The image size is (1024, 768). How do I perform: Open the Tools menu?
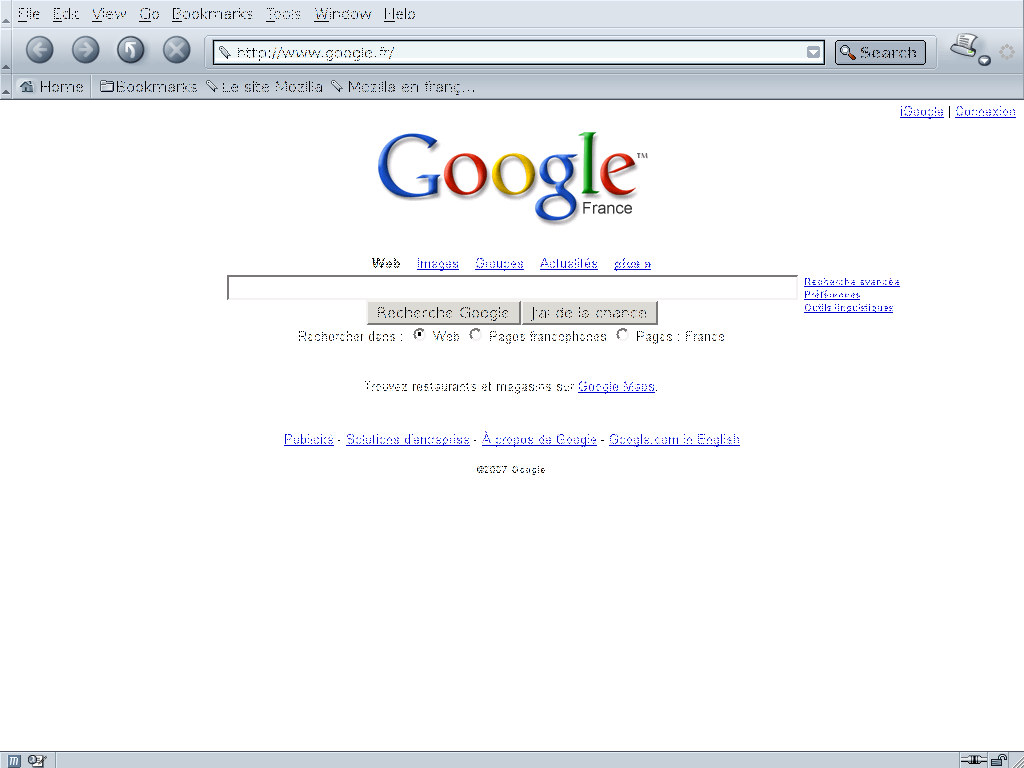tap(283, 14)
